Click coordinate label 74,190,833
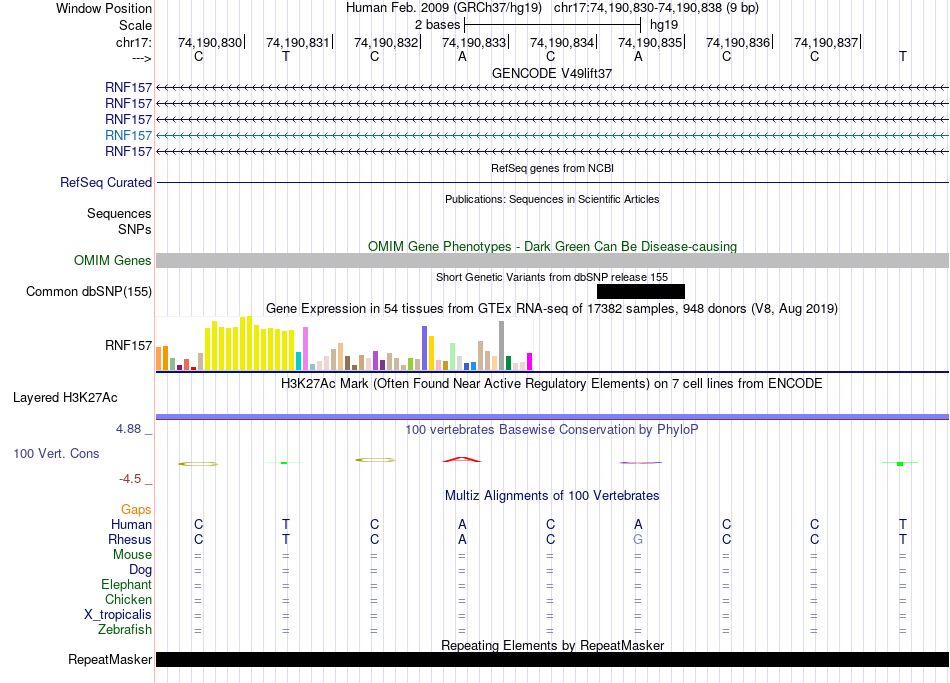This screenshot has width=950, height=683. point(474,42)
